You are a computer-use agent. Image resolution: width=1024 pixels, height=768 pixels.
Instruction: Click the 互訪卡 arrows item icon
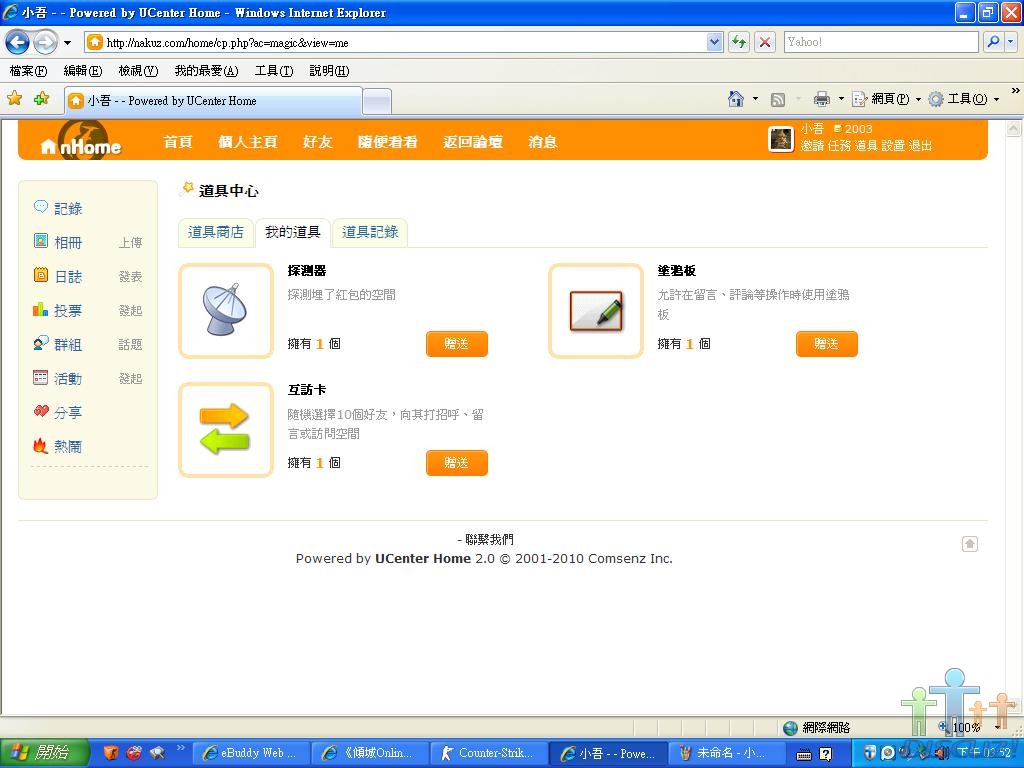[226, 430]
